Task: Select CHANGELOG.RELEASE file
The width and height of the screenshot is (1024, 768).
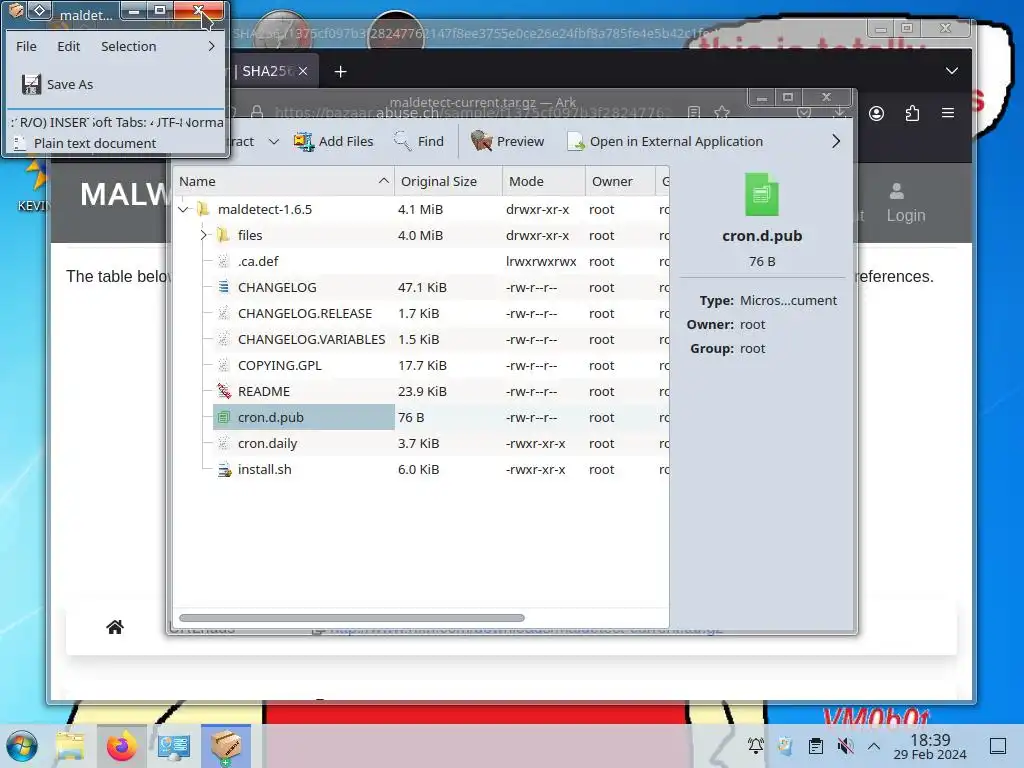Action: click(x=304, y=313)
